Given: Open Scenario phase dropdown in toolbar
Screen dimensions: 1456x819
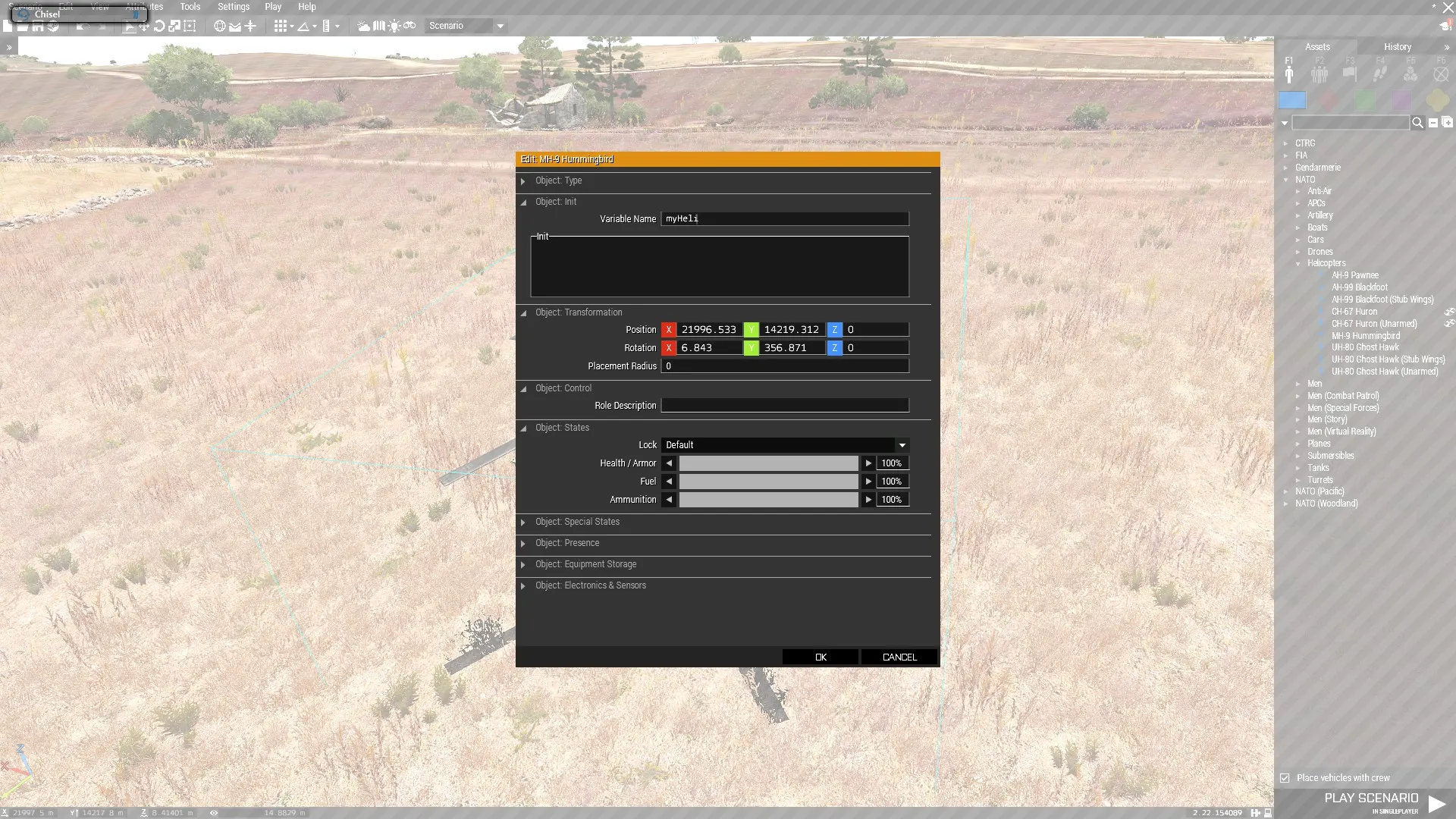Looking at the screenshot, I should [466, 26].
